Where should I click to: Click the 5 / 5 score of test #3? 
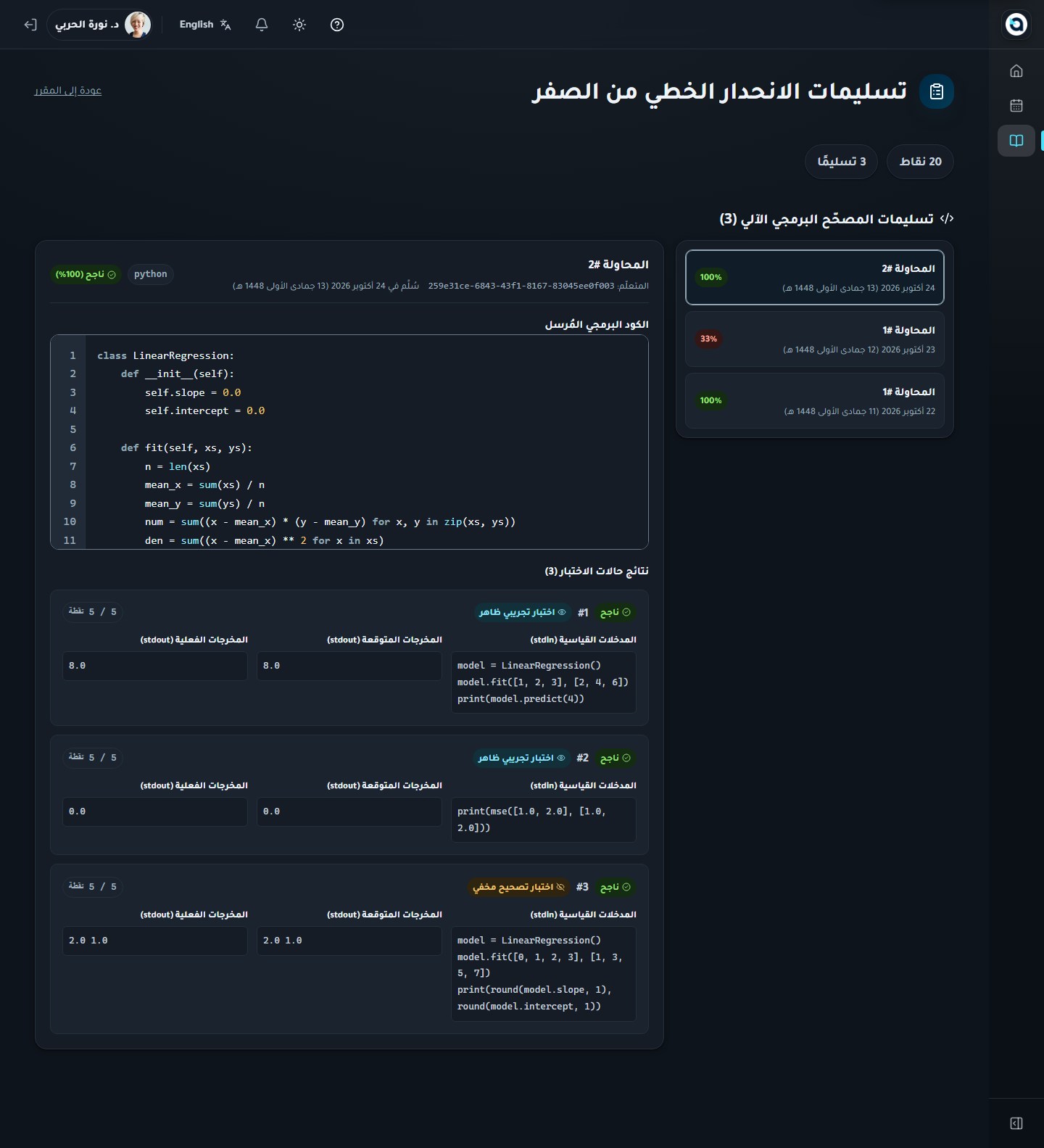[x=93, y=887]
